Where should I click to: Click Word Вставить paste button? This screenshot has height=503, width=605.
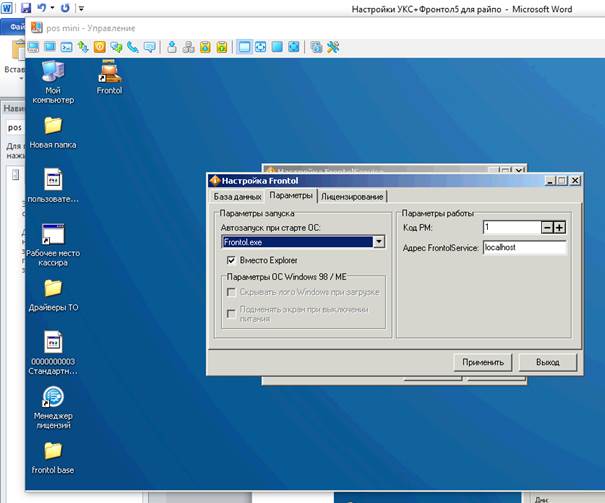click(x=14, y=60)
